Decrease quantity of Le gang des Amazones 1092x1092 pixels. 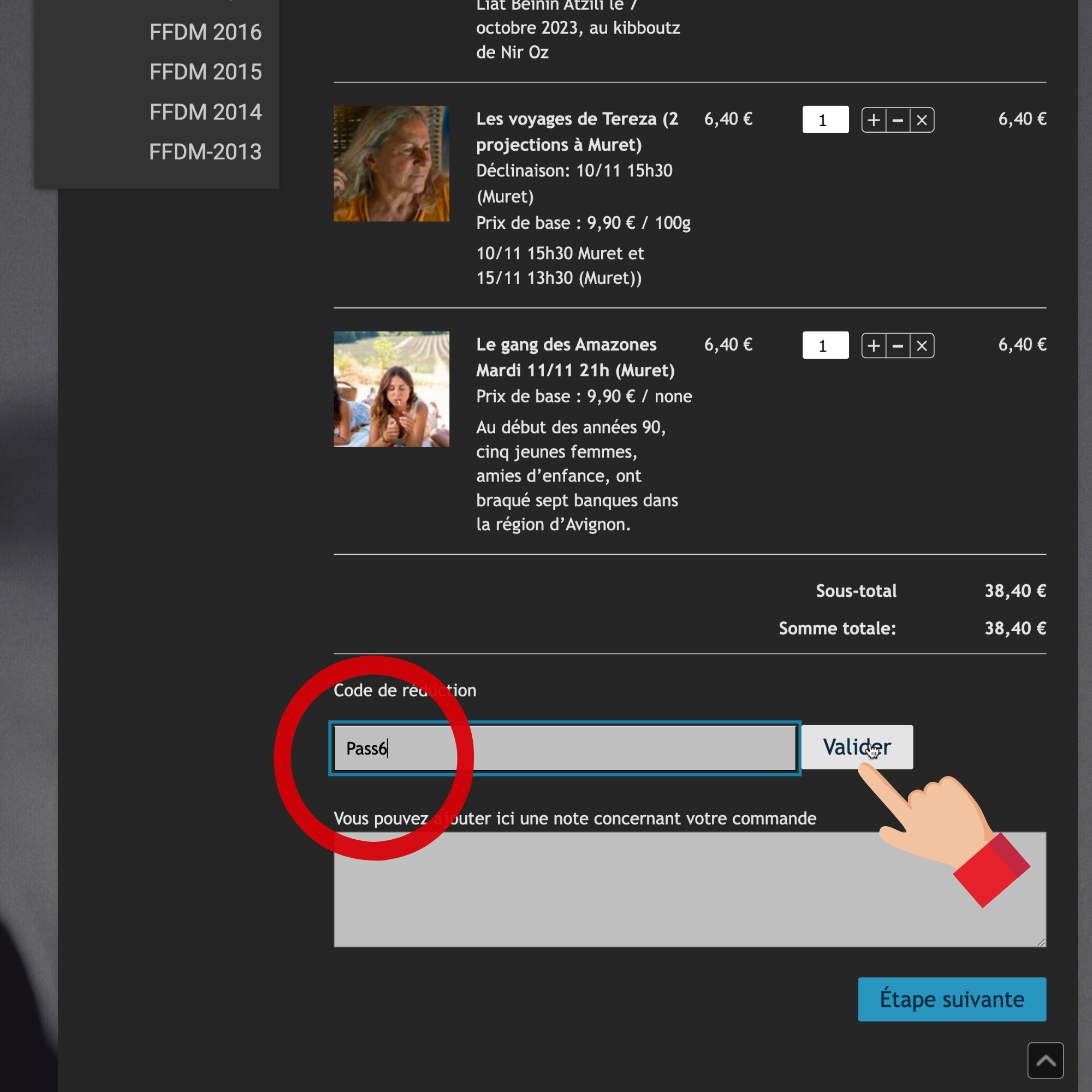pos(898,346)
